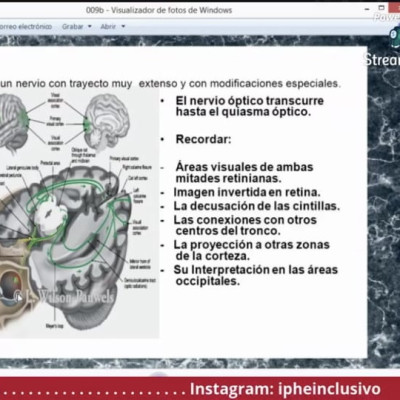Click the 'Imagen invertida en retina' line
The image size is (400, 400).
click(247, 192)
